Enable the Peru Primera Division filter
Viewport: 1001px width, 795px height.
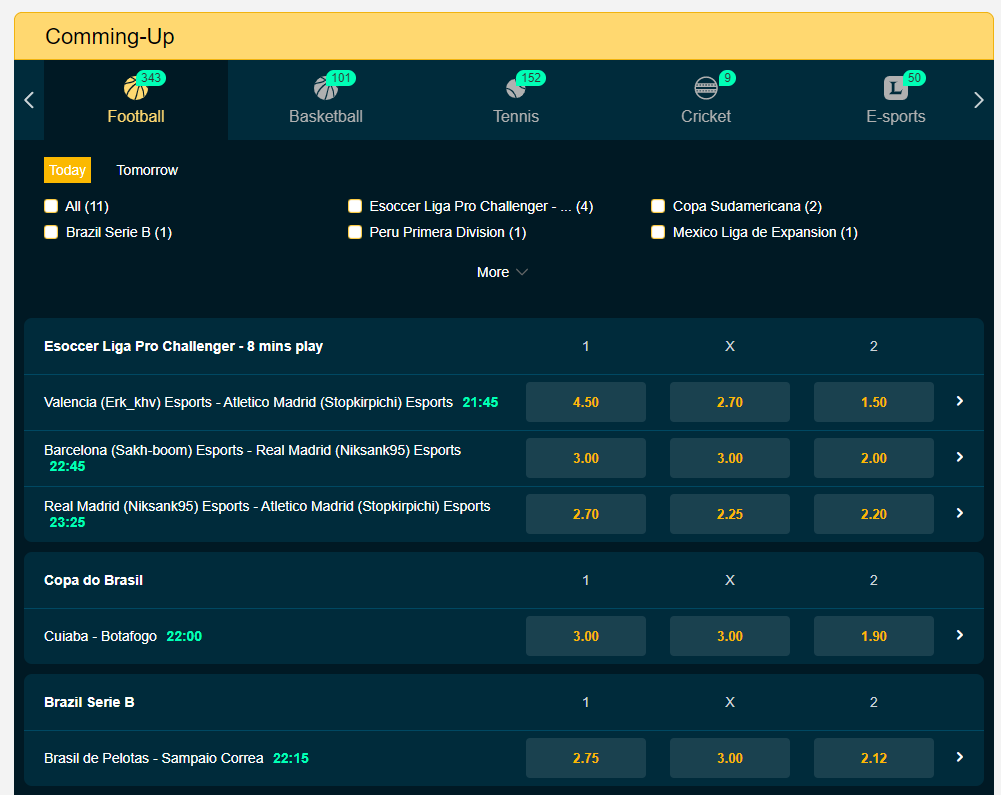[x=355, y=232]
